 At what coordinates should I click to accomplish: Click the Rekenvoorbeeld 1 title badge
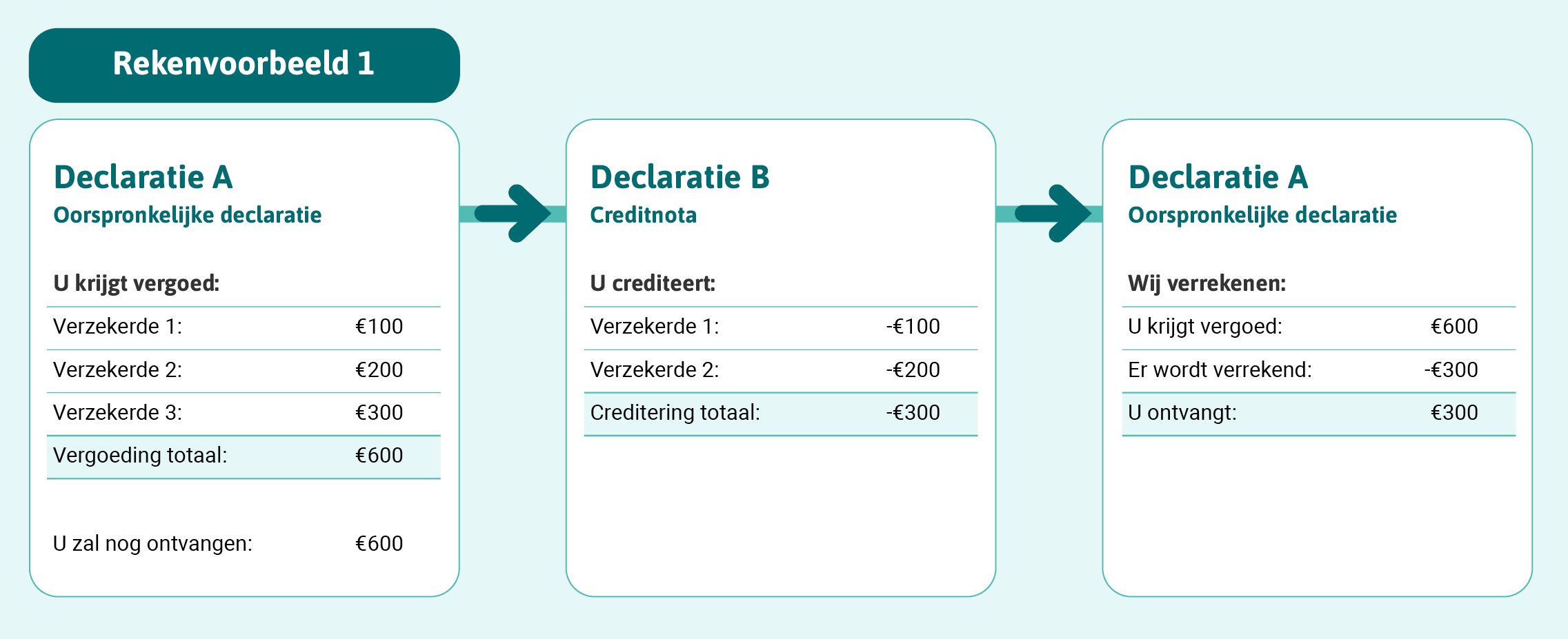[x=244, y=65]
